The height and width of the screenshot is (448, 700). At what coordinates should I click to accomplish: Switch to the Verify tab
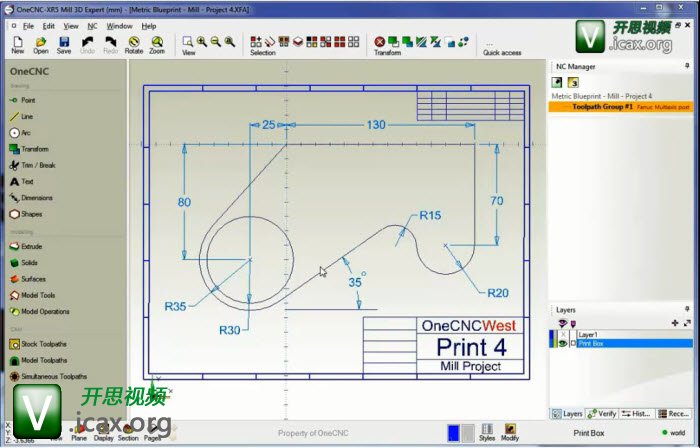[x=602, y=414]
